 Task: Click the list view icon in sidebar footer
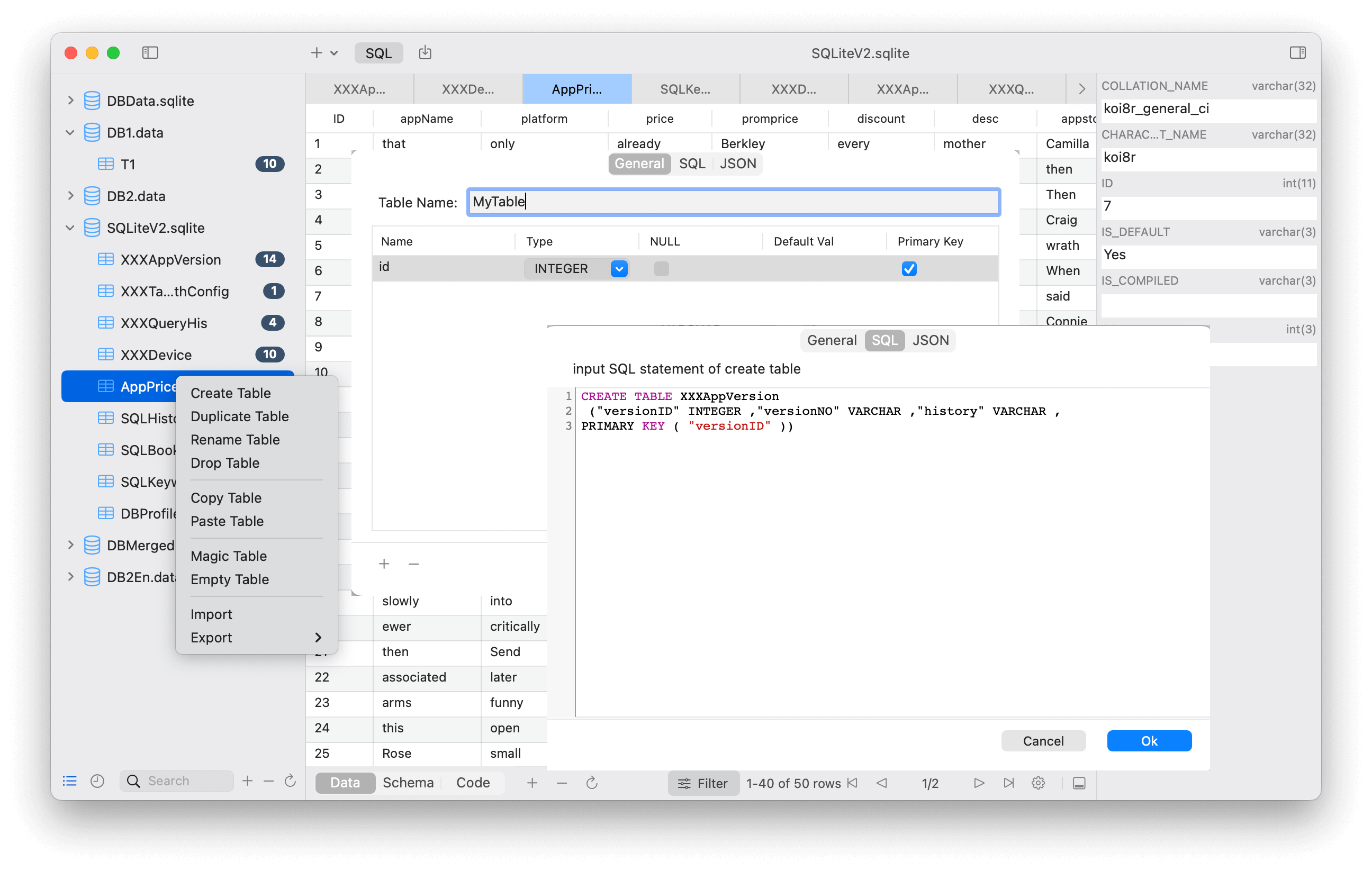click(69, 781)
